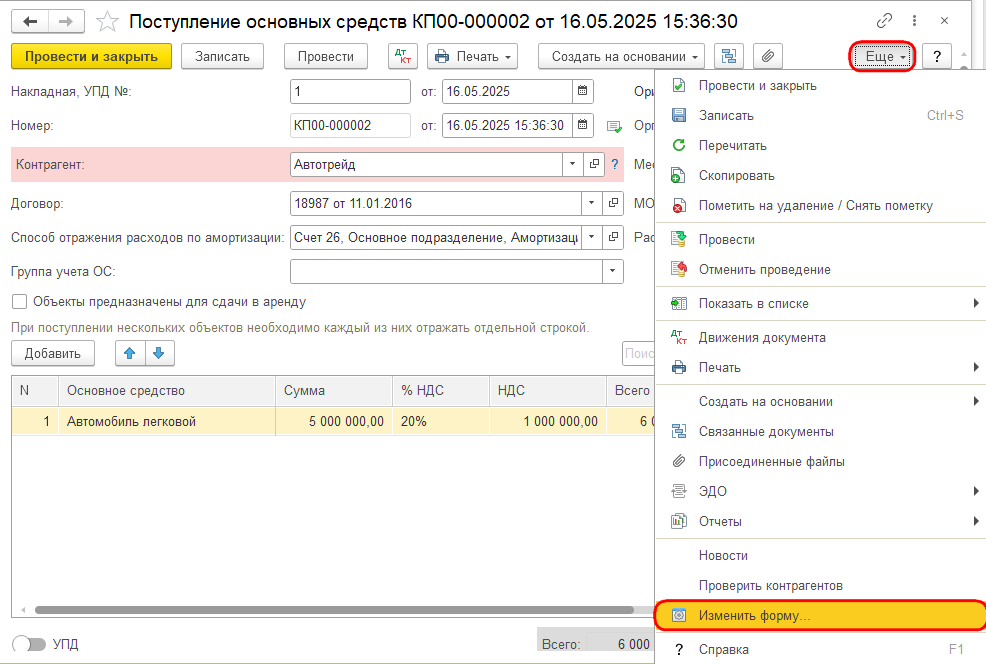The image size is (986, 664).
Task: Select 'Изменить форму...' menu item
Action: point(820,616)
